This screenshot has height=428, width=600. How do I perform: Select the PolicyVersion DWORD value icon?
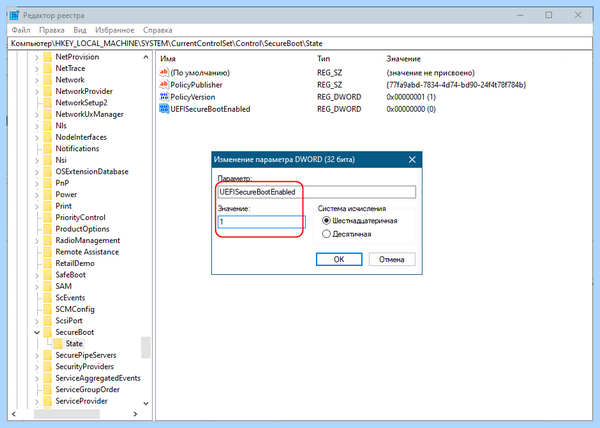tap(164, 97)
